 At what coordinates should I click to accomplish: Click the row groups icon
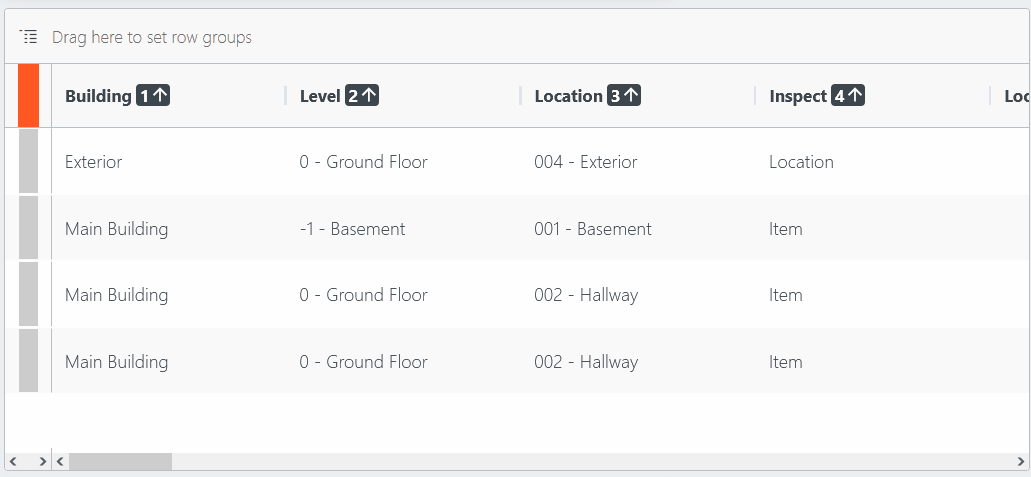tap(29, 37)
